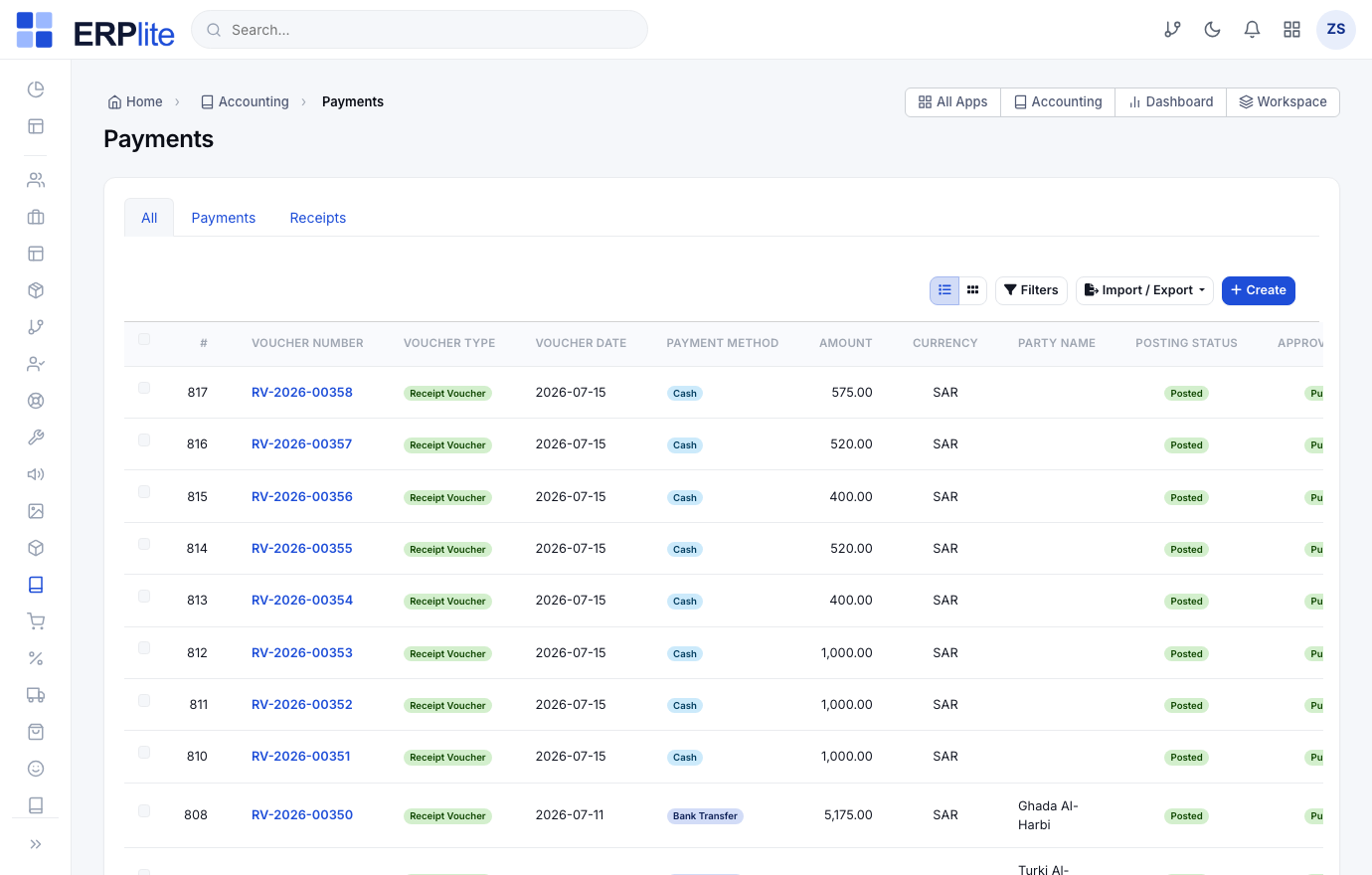Switch to grid view
The image size is (1372, 875).
(973, 290)
